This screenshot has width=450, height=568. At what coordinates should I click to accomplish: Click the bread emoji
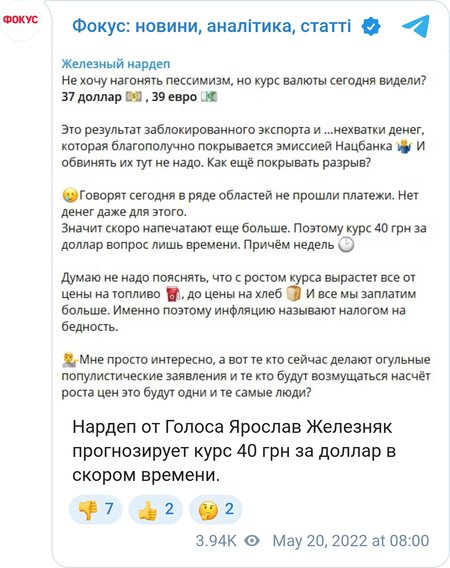(x=294, y=294)
